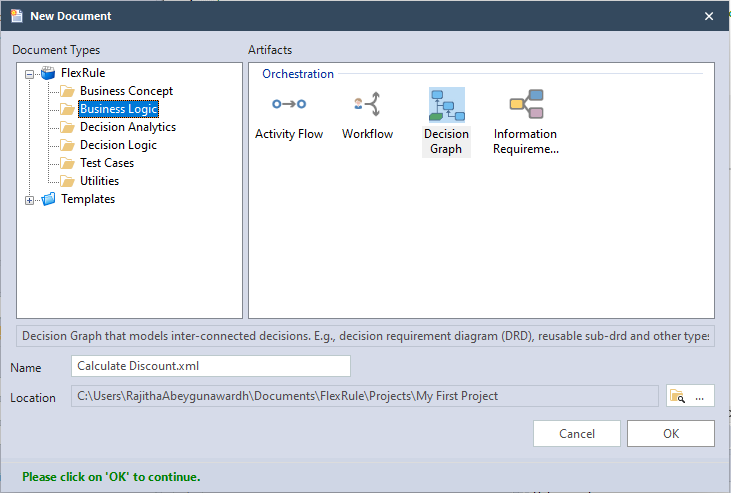731x493 pixels.
Task: Select the Templates tree item label
Action: [88, 199]
